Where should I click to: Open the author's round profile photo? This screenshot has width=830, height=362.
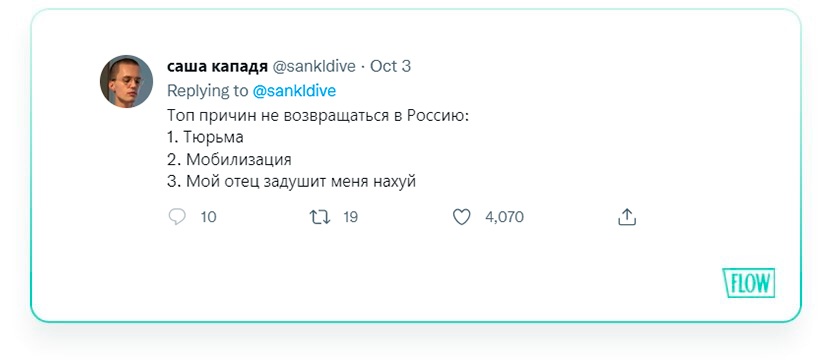click(x=127, y=81)
